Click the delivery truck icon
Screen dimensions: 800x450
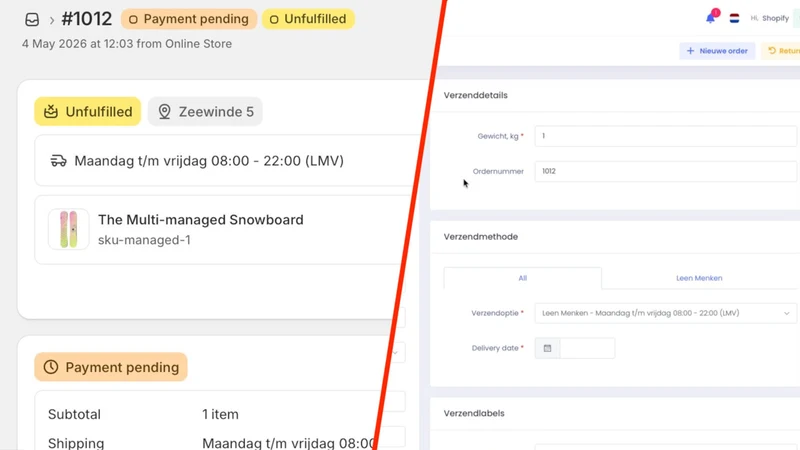[x=59, y=161]
